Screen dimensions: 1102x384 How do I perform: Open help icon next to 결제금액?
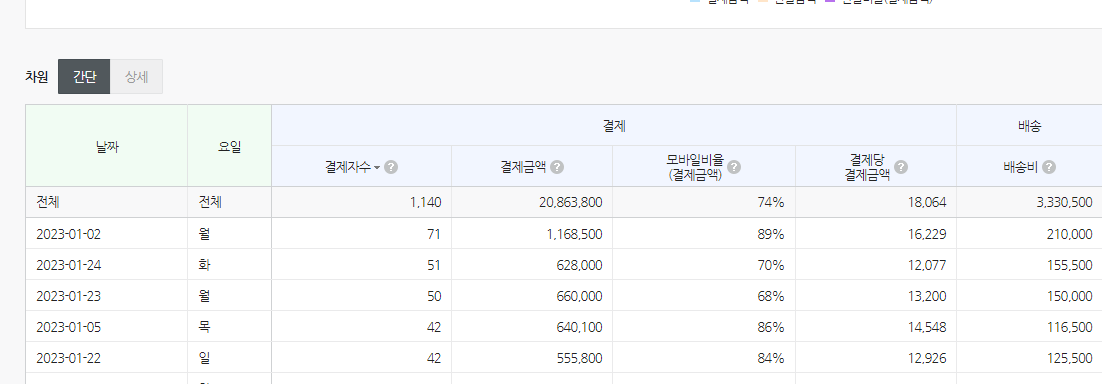557,167
